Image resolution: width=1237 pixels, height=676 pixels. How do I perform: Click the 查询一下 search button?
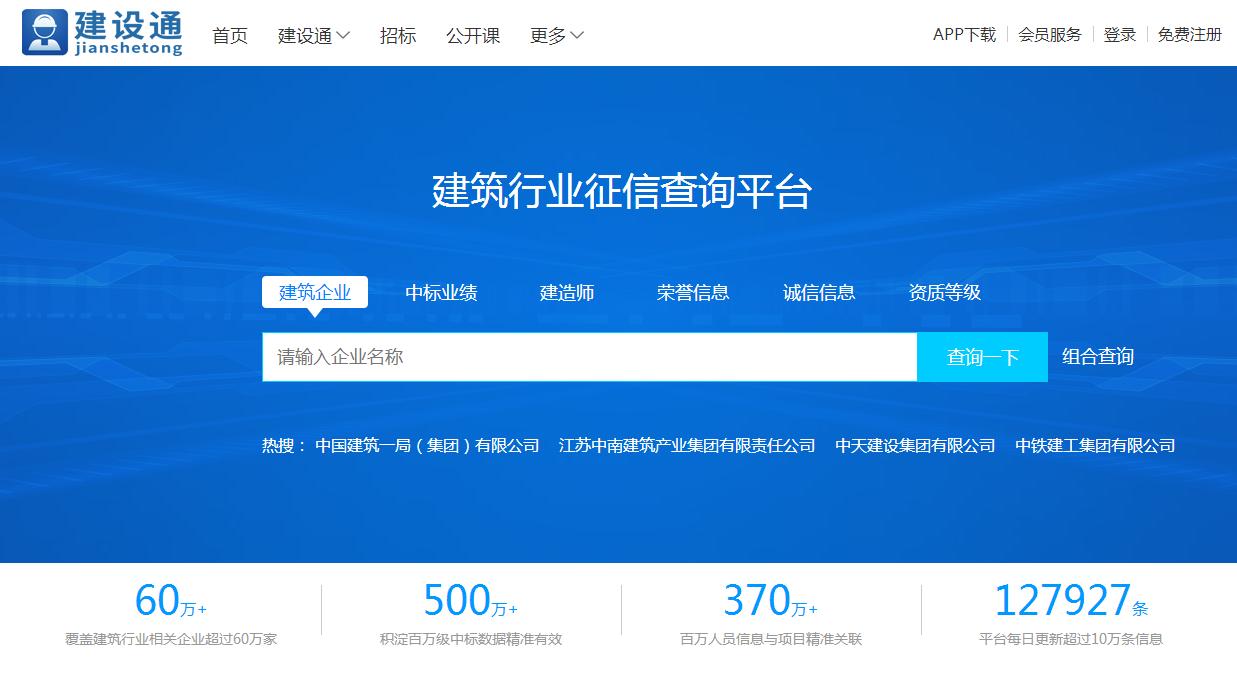click(981, 356)
